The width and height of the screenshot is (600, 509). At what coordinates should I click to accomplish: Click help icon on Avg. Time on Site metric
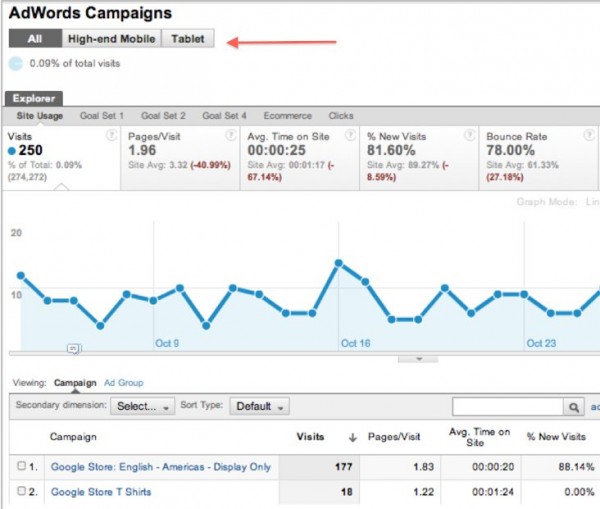coord(350,135)
